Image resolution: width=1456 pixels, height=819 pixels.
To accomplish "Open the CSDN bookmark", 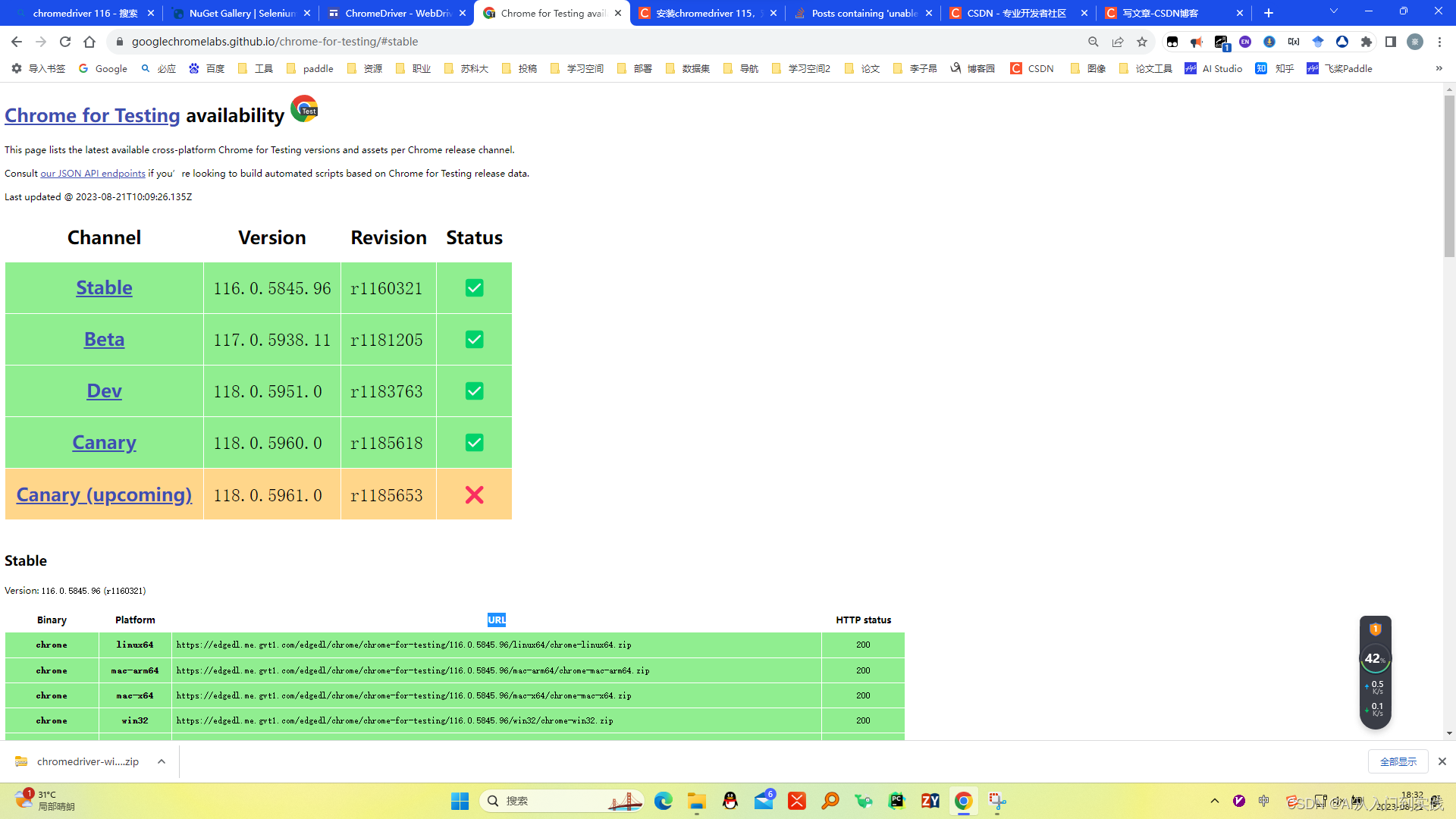I will tap(1032, 68).
